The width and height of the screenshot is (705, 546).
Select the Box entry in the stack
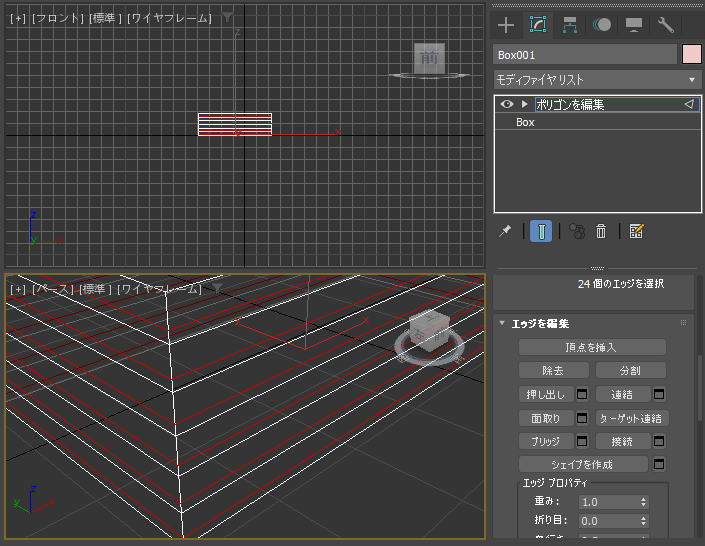pyautogui.click(x=525, y=122)
